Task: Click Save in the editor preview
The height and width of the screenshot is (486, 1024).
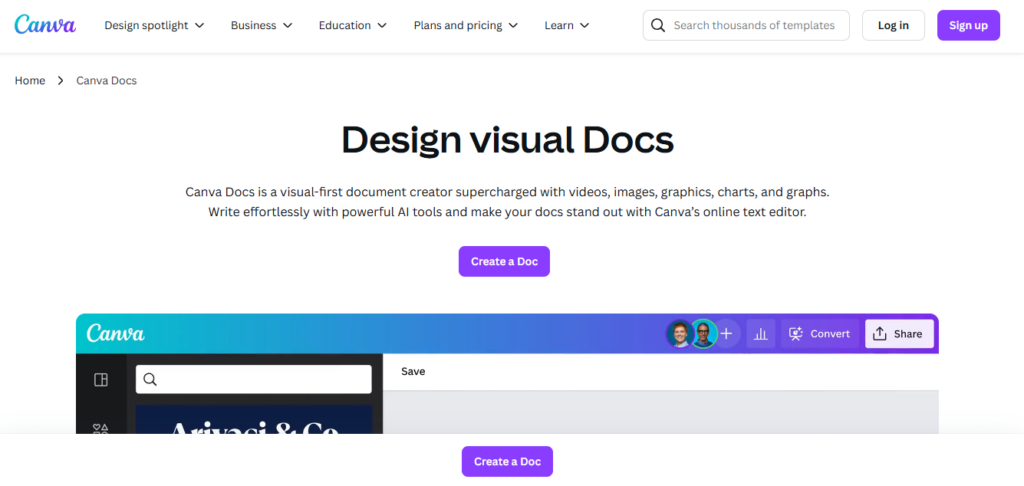Action: point(413,371)
